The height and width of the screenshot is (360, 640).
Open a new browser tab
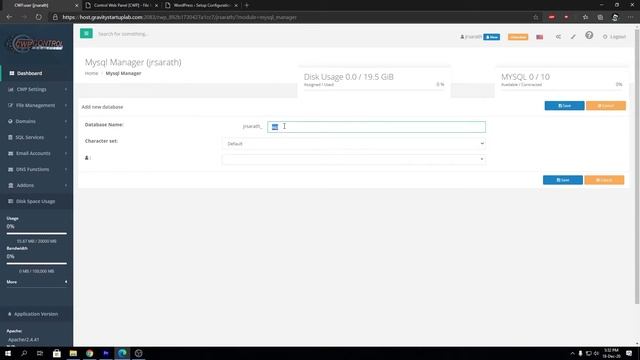(x=247, y=5)
